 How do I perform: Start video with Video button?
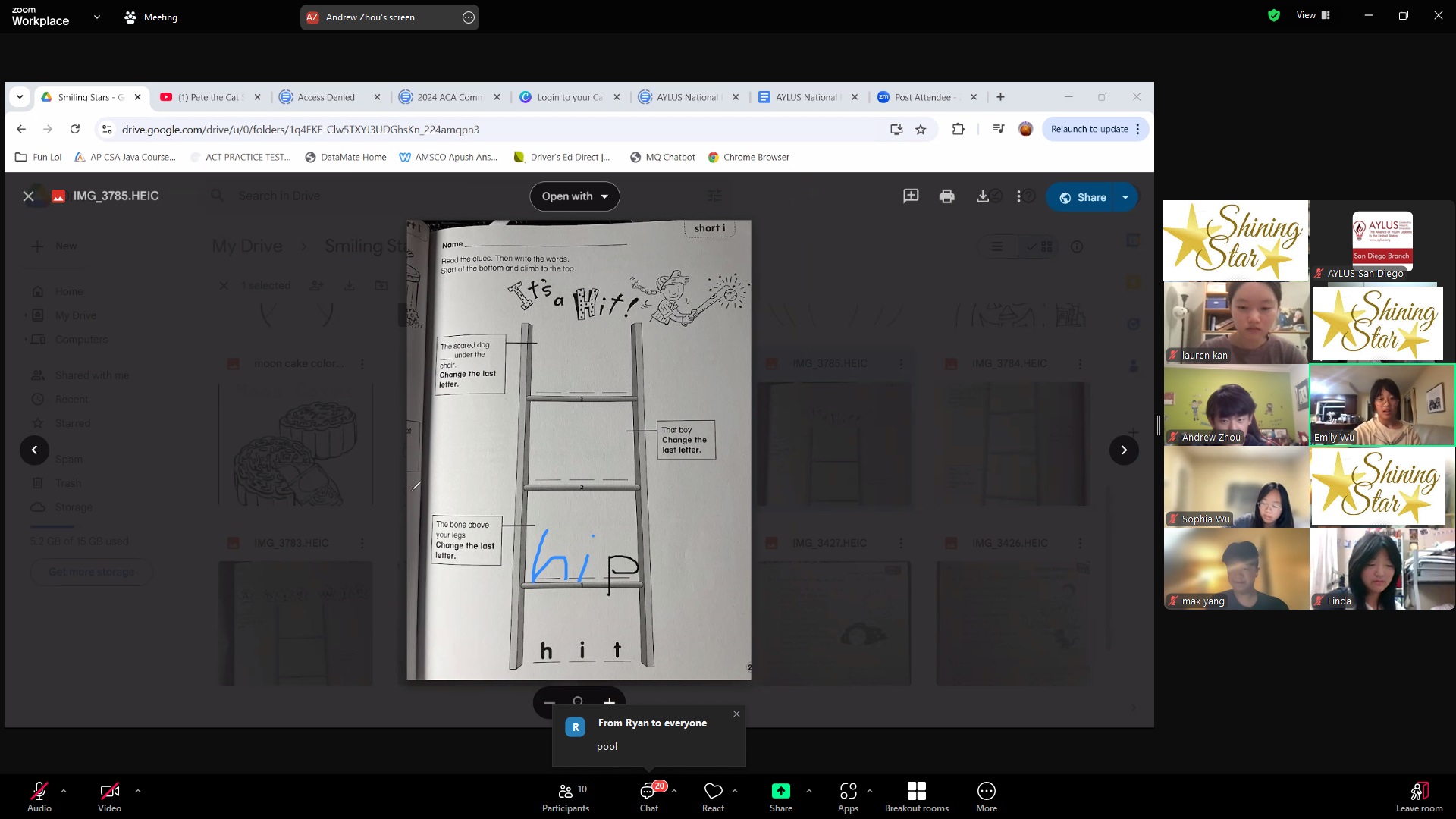click(109, 797)
